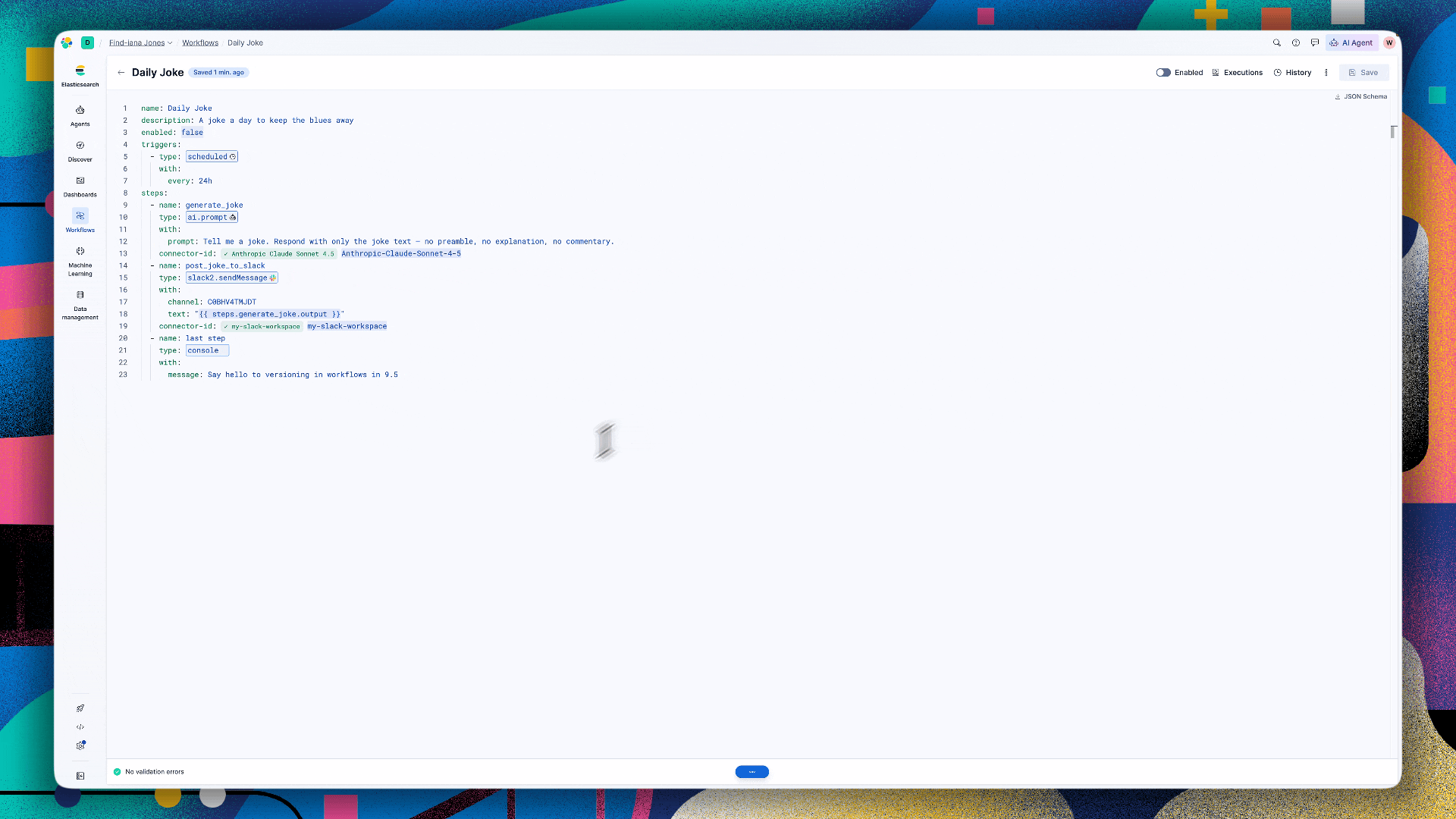1456x819 pixels.
Task: Click the Saved 1 min. ago badge
Action: pyautogui.click(x=218, y=73)
